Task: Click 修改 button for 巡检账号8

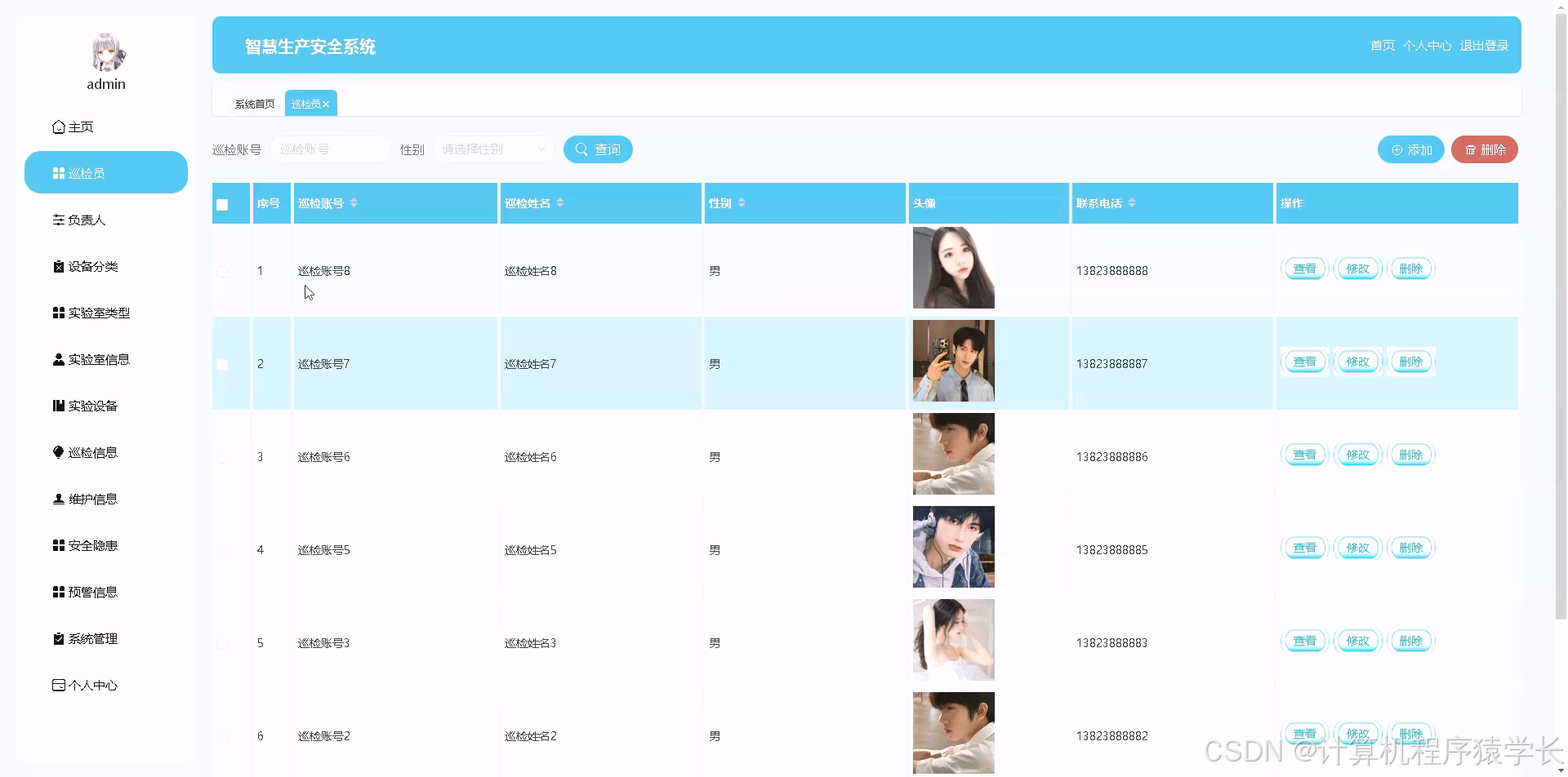Action: (x=1358, y=269)
